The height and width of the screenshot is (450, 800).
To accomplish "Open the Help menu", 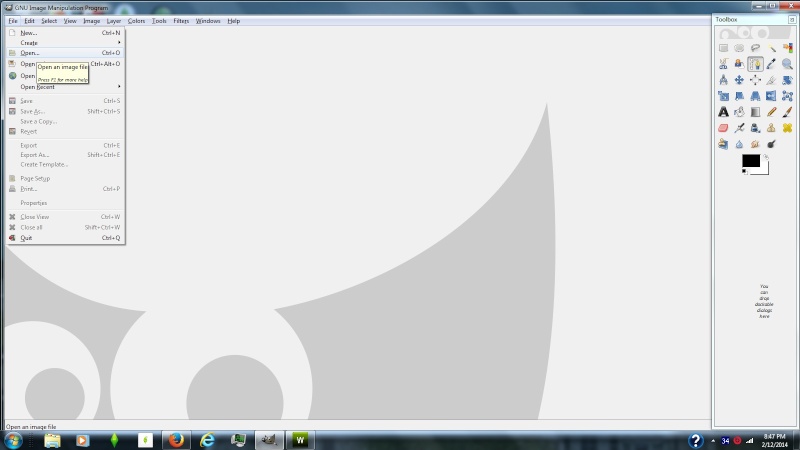I will coord(234,21).
